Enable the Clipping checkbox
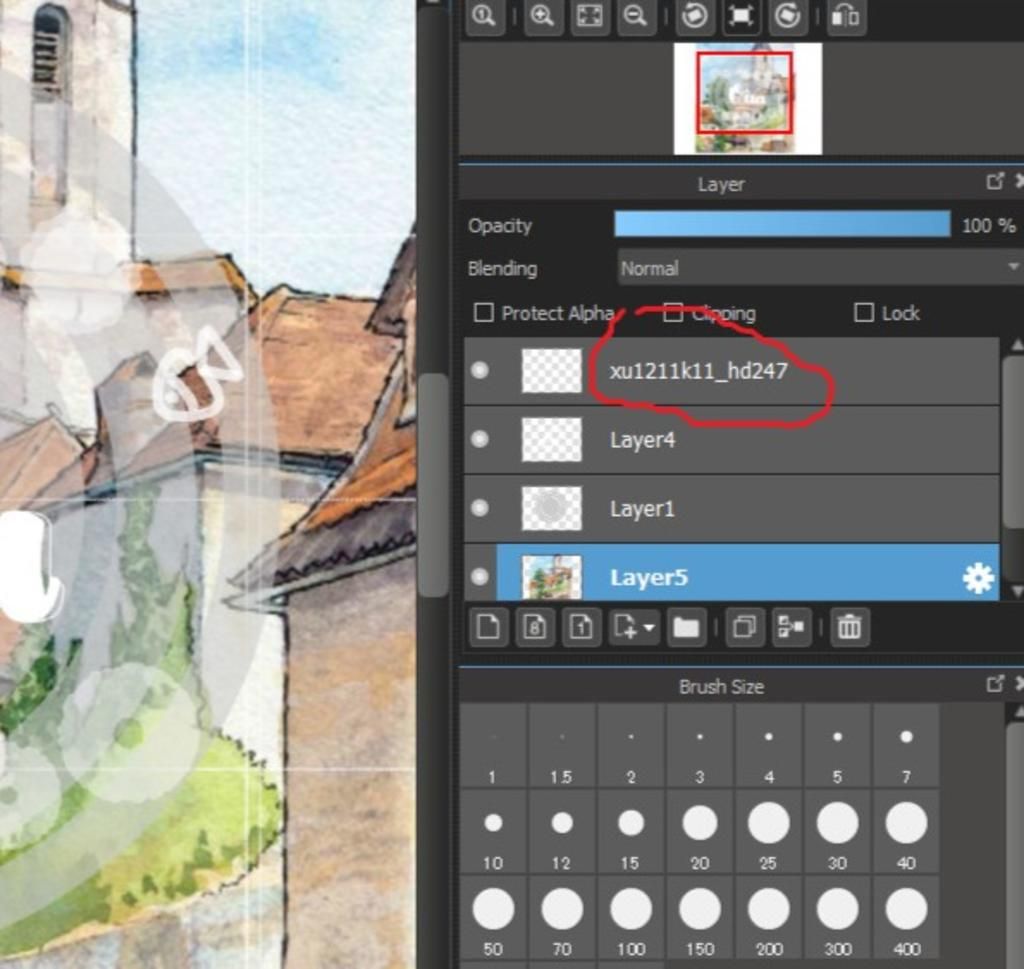Screen dimensions: 1024x969 click(x=673, y=313)
